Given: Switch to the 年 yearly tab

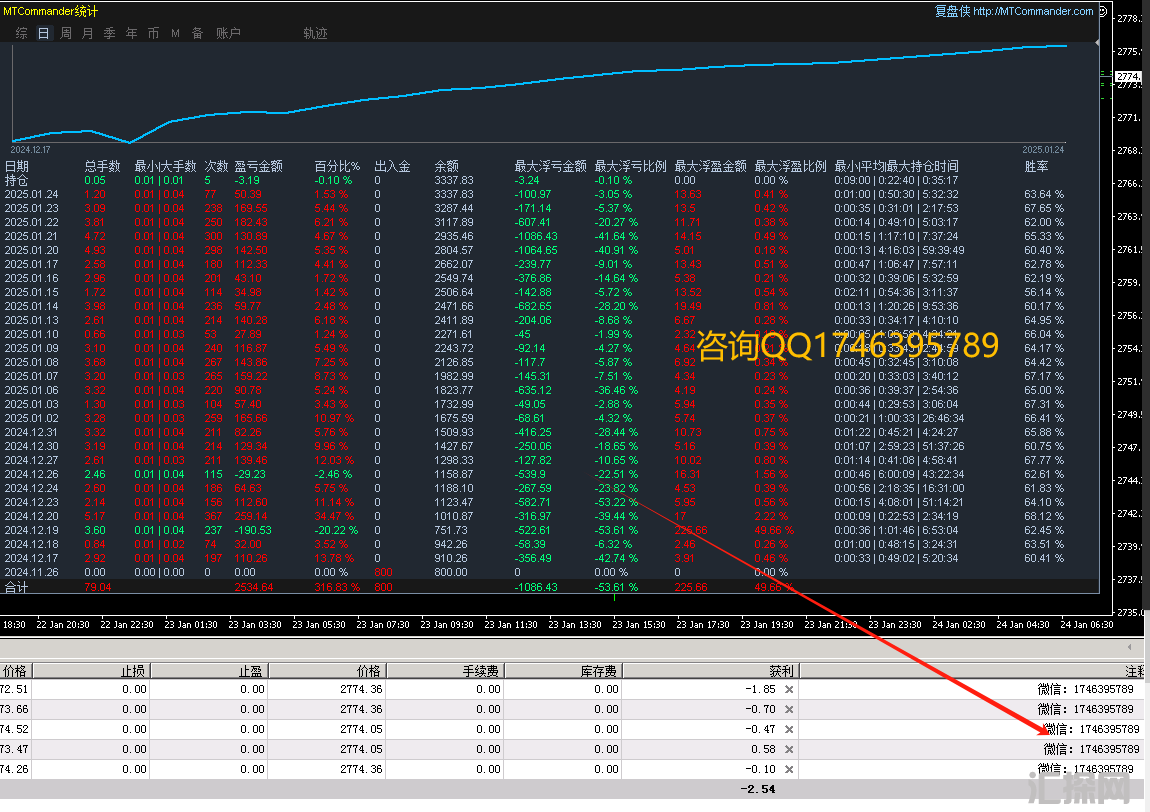Looking at the screenshot, I should click(x=131, y=33).
